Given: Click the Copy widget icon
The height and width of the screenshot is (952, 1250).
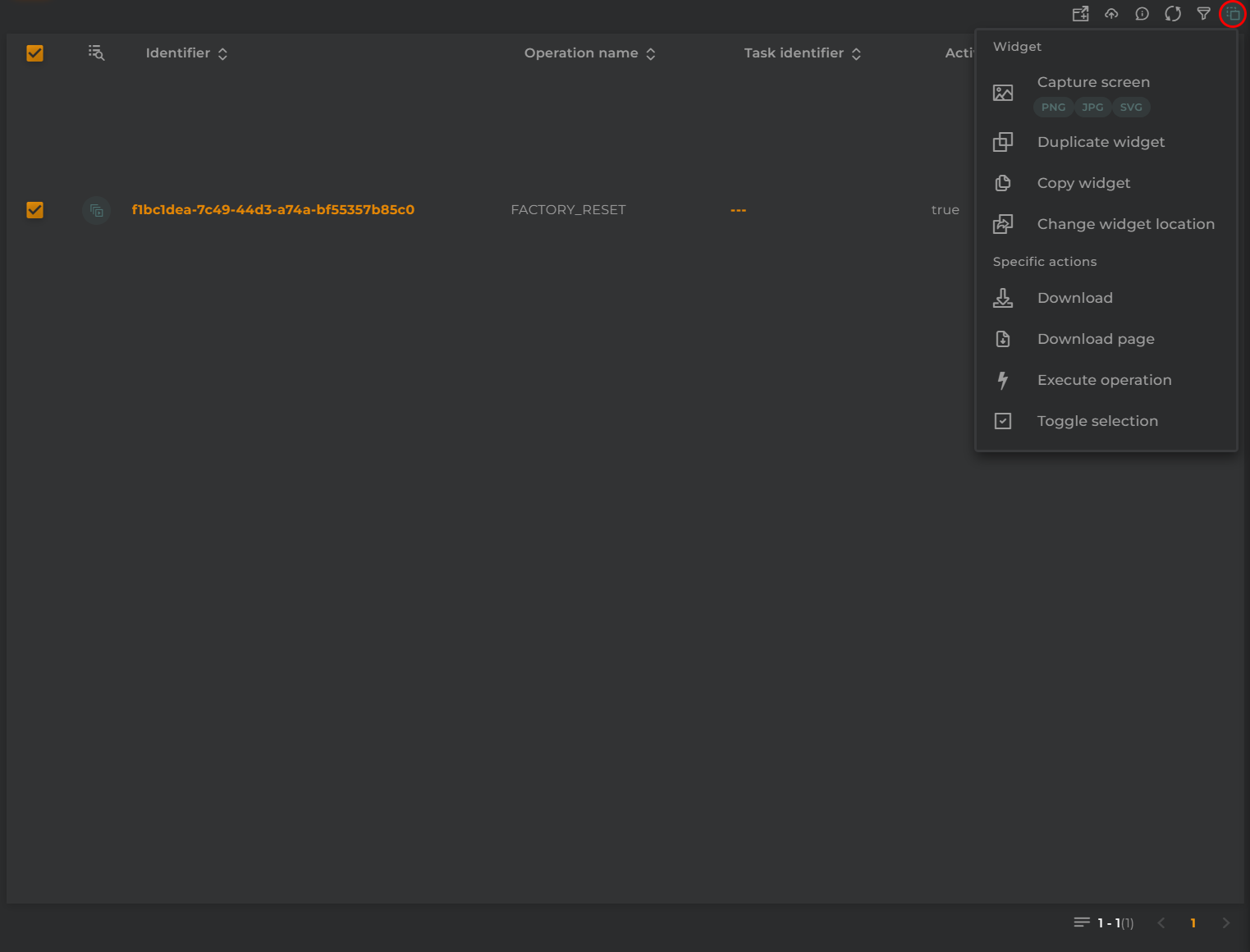Looking at the screenshot, I should point(1003,183).
